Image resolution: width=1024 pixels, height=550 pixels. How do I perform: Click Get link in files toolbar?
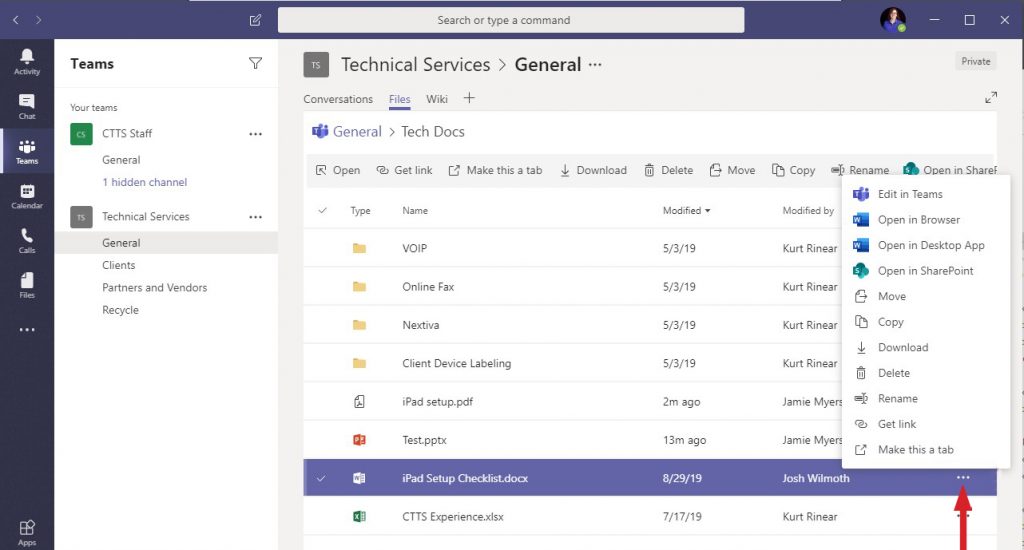pos(404,170)
